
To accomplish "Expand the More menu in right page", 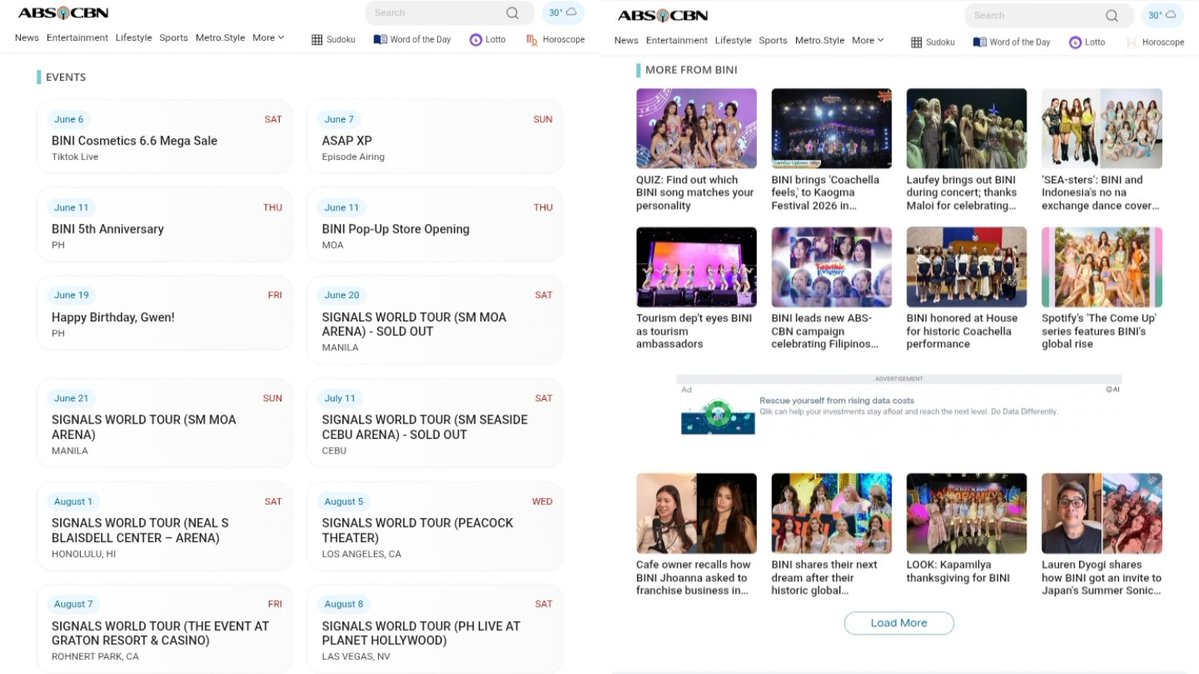I will (x=868, y=41).
